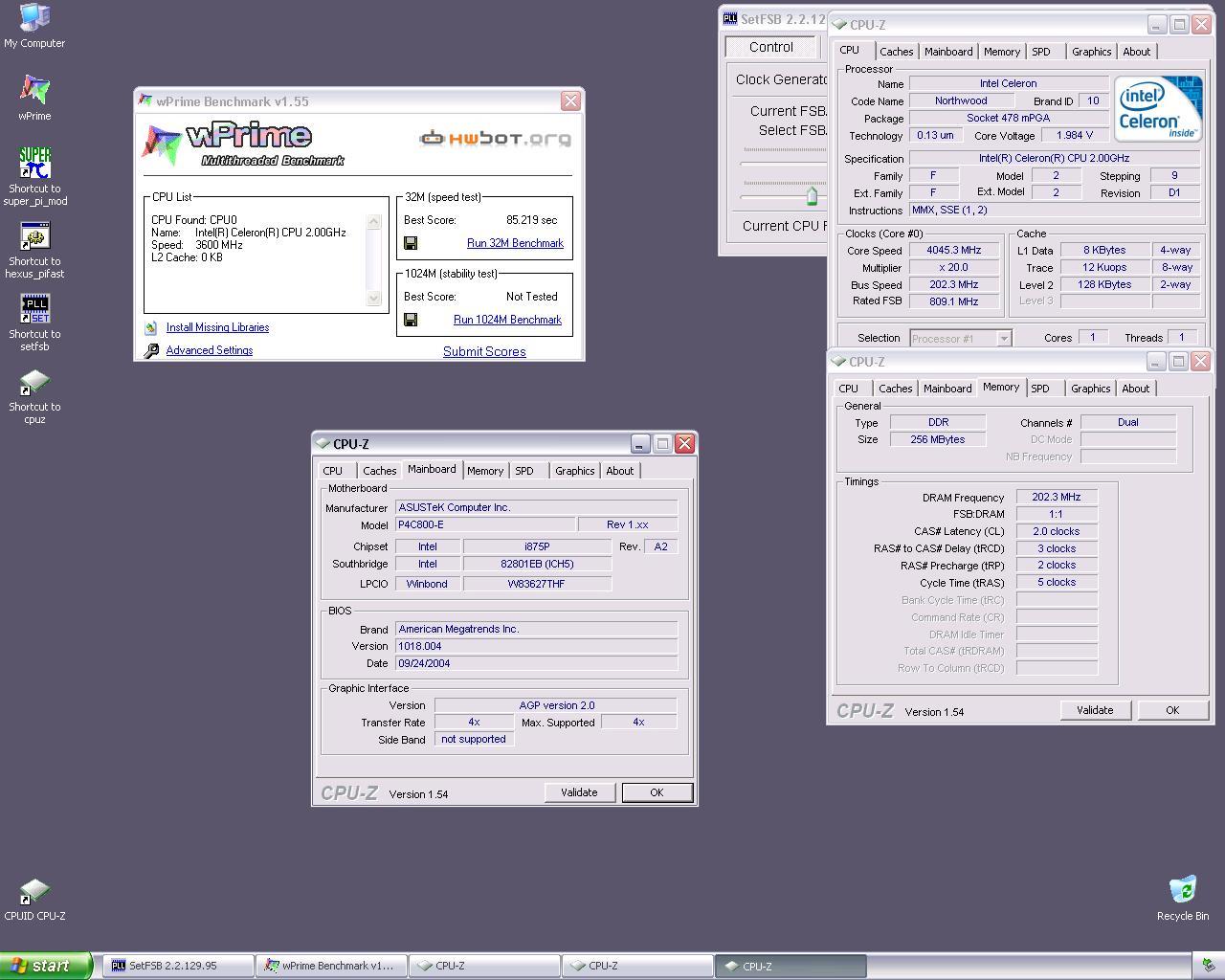Click the hwbot.org logo in wPrime
This screenshot has height=980, width=1225.
click(x=495, y=139)
